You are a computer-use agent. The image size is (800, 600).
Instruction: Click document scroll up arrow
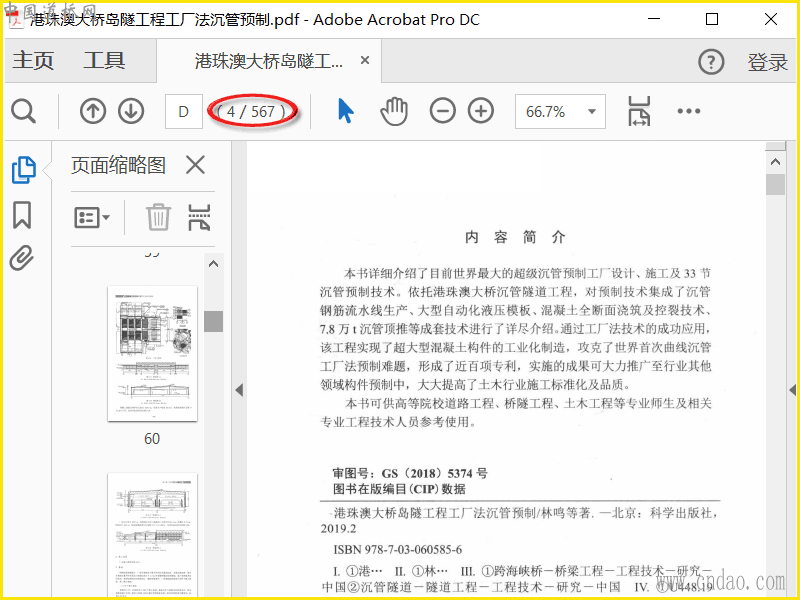pyautogui.click(x=776, y=162)
